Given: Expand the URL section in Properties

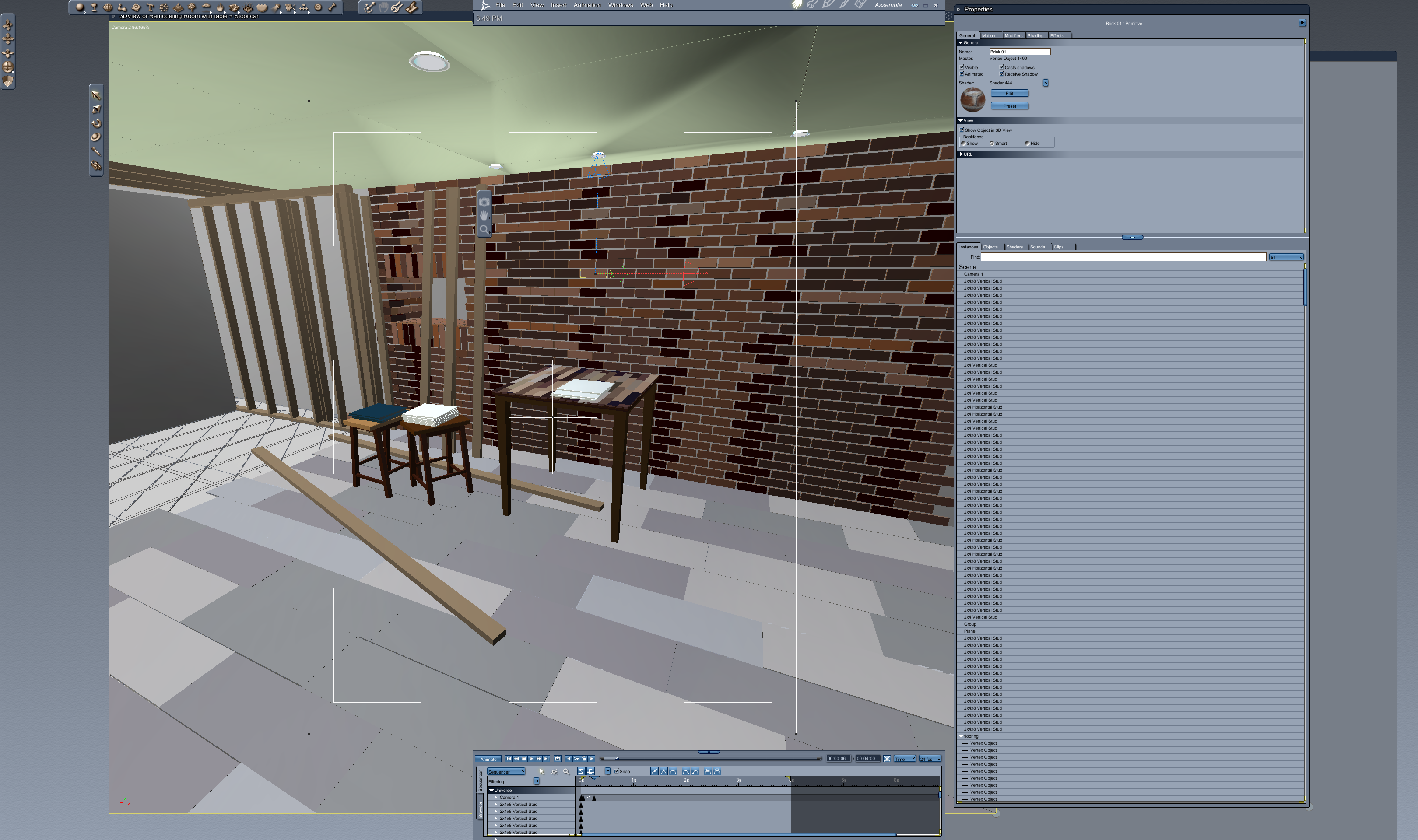Looking at the screenshot, I should tap(961, 154).
